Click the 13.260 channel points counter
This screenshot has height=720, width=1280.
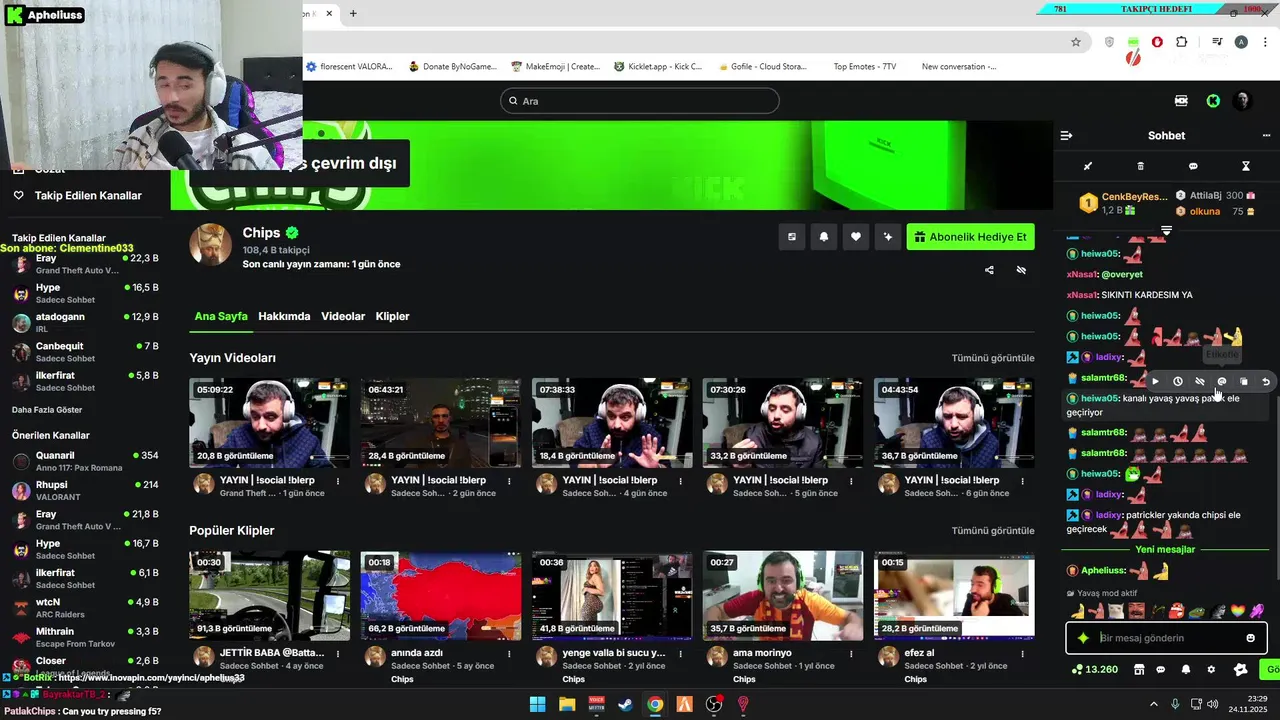(1094, 669)
